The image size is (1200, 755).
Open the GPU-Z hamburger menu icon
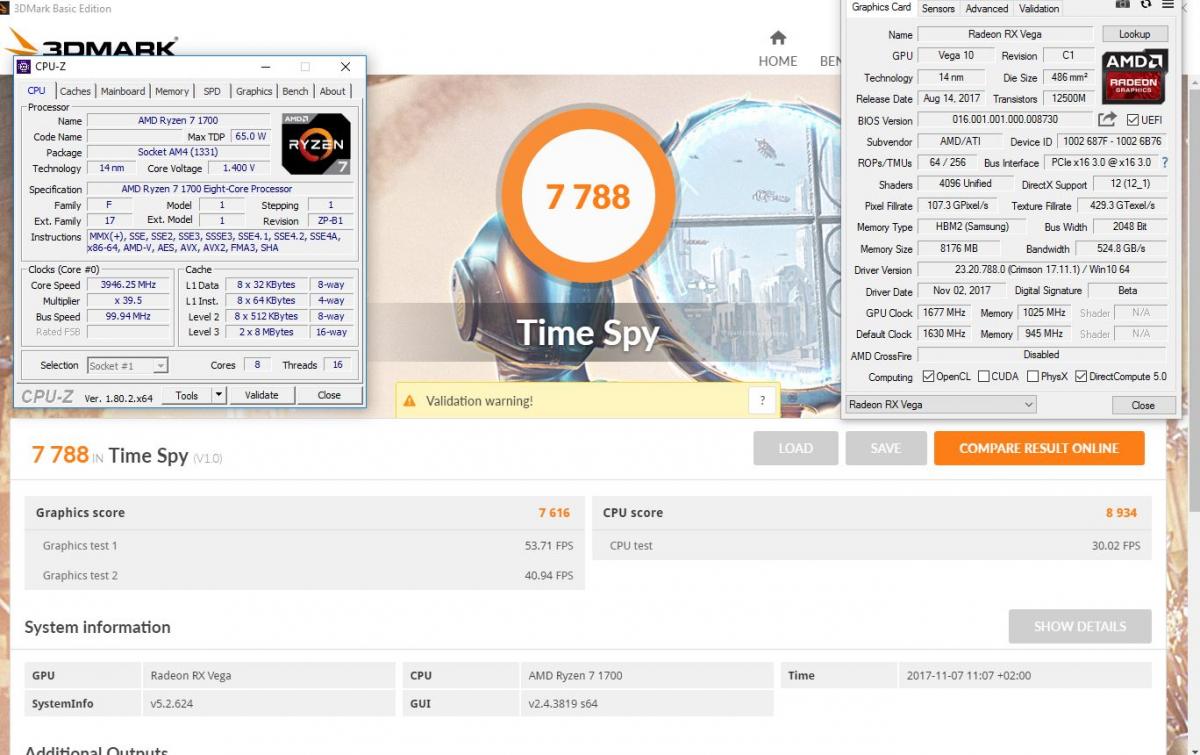click(x=1167, y=4)
